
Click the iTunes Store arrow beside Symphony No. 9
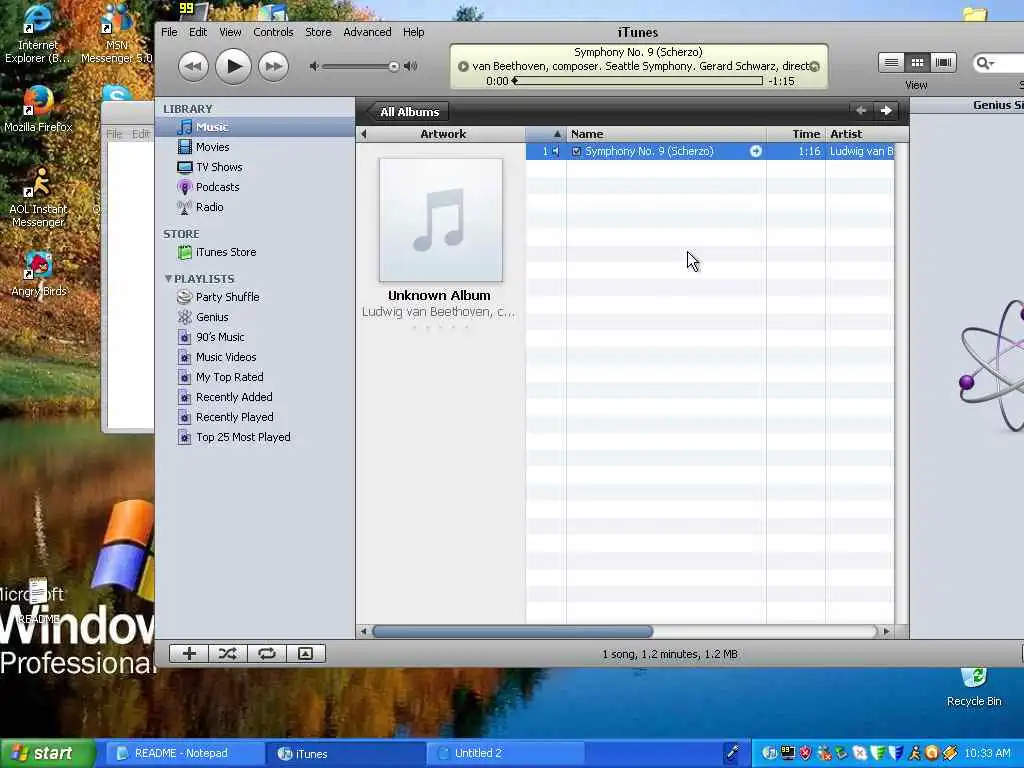coord(756,152)
